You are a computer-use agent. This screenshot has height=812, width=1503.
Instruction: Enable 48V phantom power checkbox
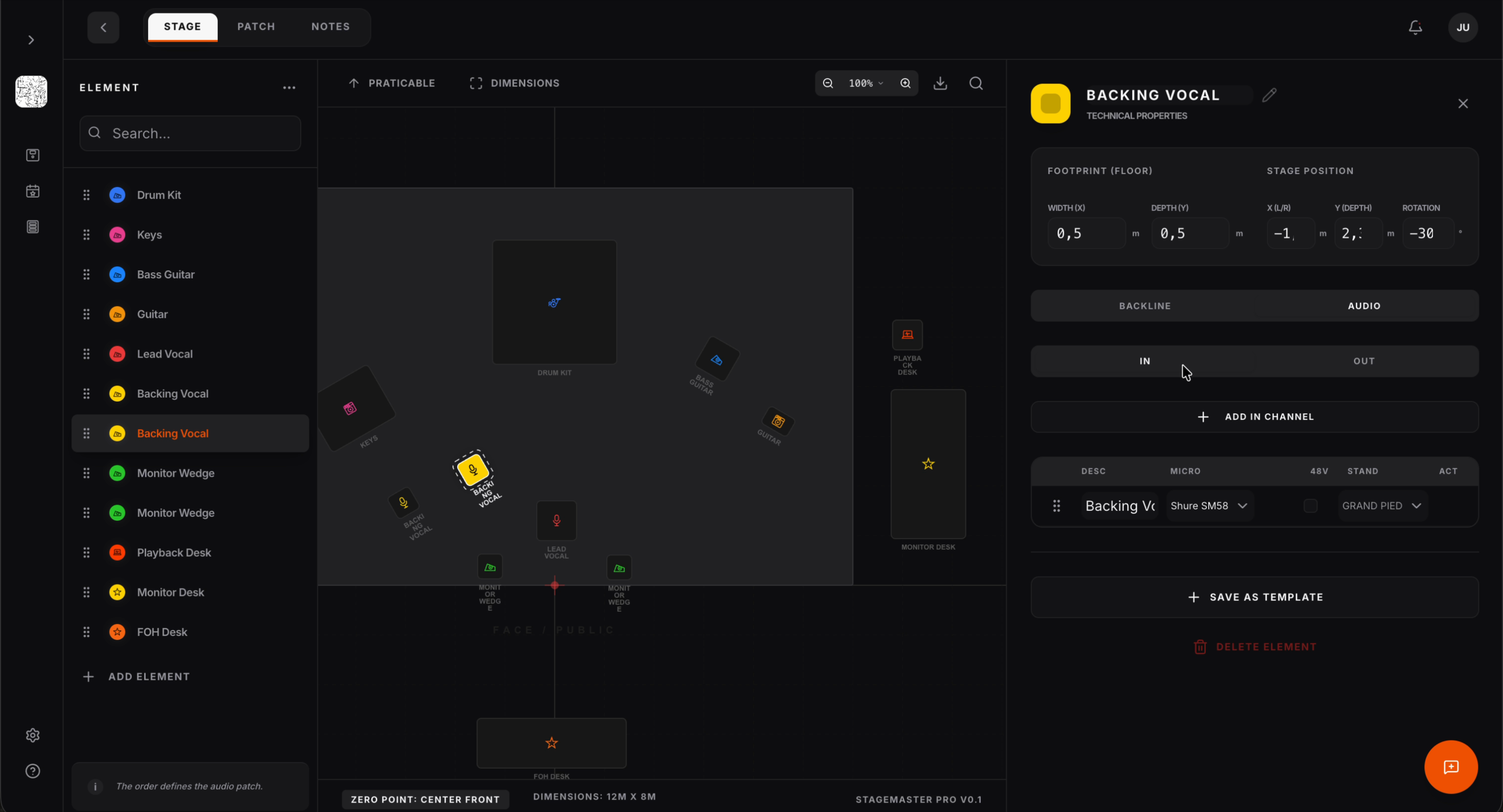coord(1310,506)
